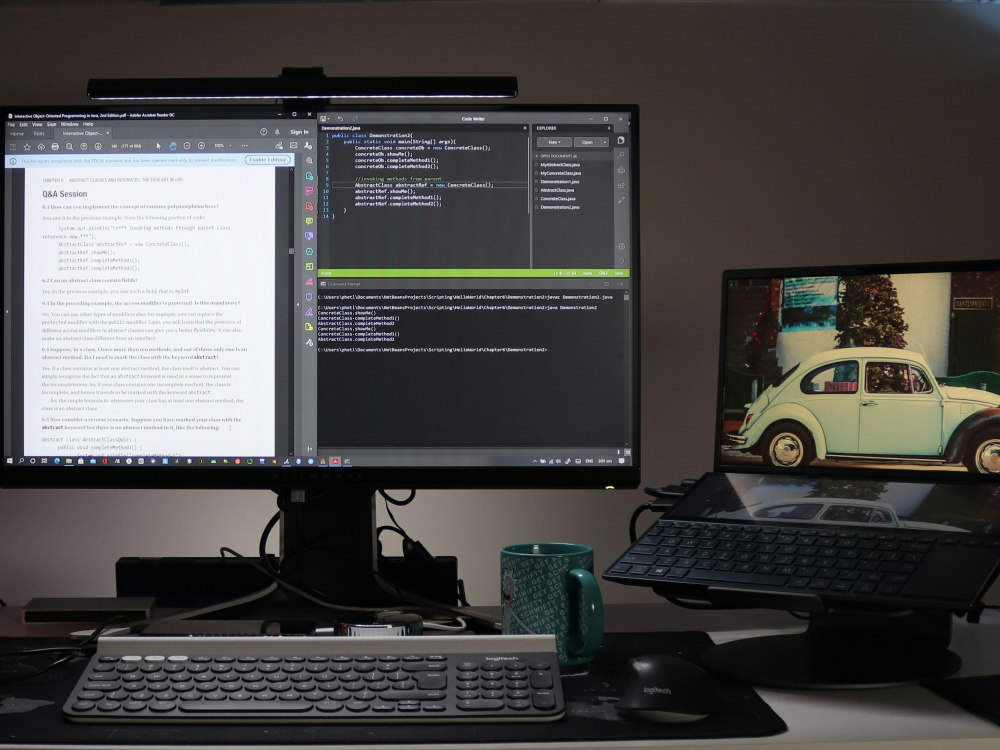This screenshot has width=1000, height=750.
Task: Open Acrobat help question-mark icon
Action: [263, 131]
